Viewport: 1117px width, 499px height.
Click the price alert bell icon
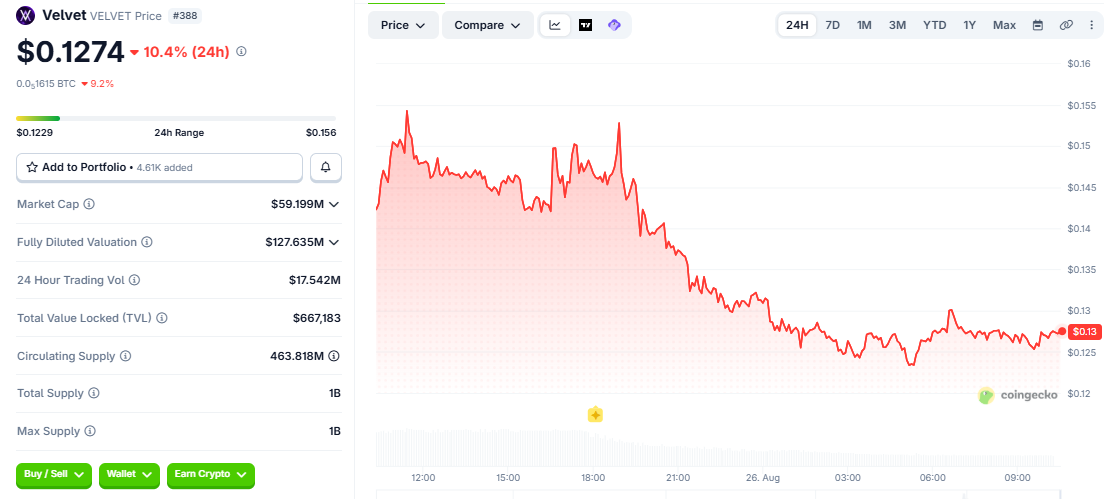[326, 168]
